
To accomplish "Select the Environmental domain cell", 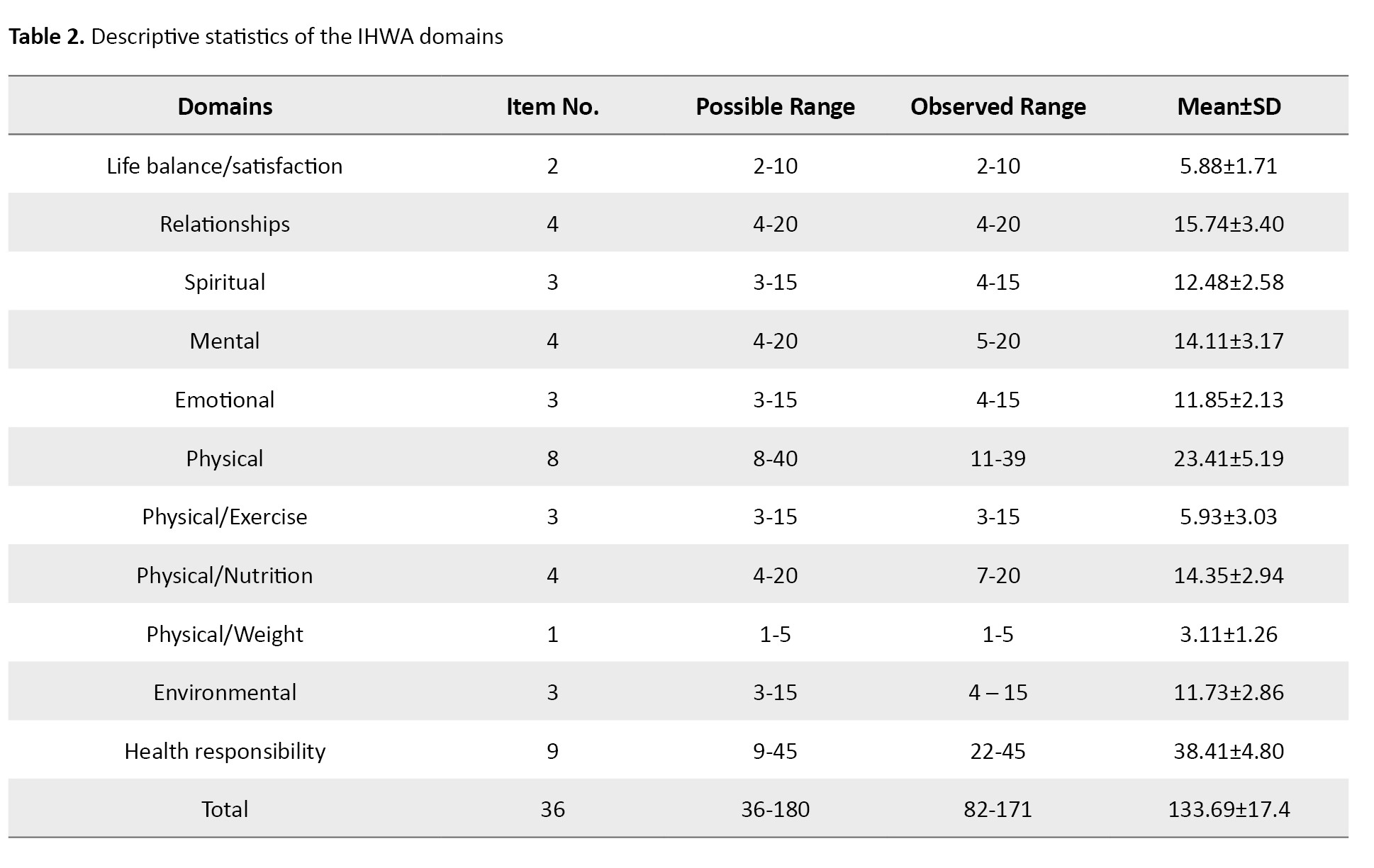I will pyautogui.click(x=225, y=692).
